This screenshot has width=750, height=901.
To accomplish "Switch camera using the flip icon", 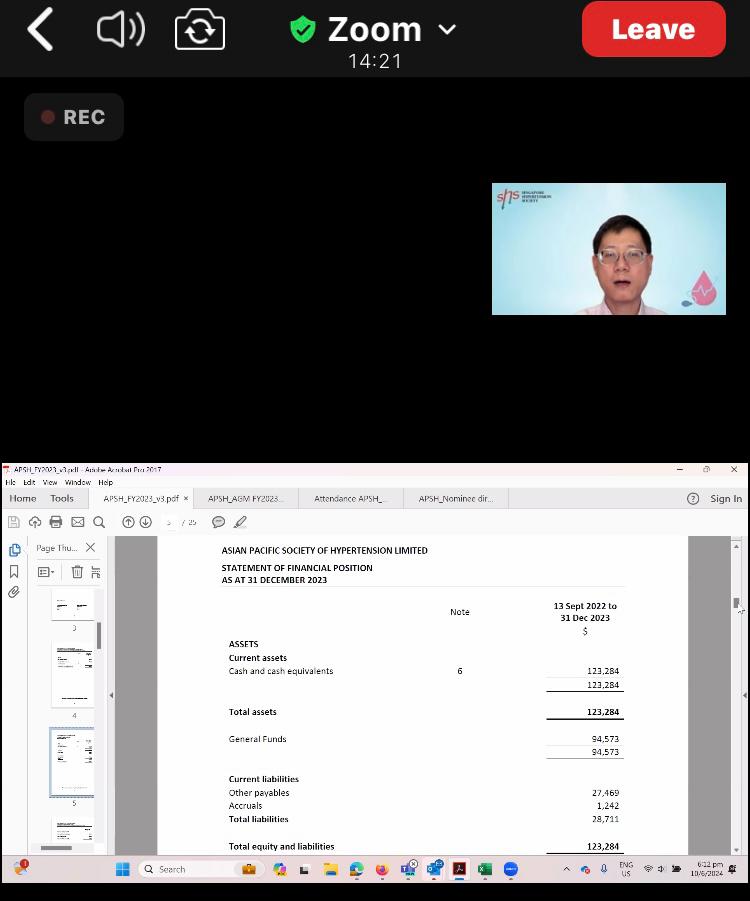I will point(200,30).
